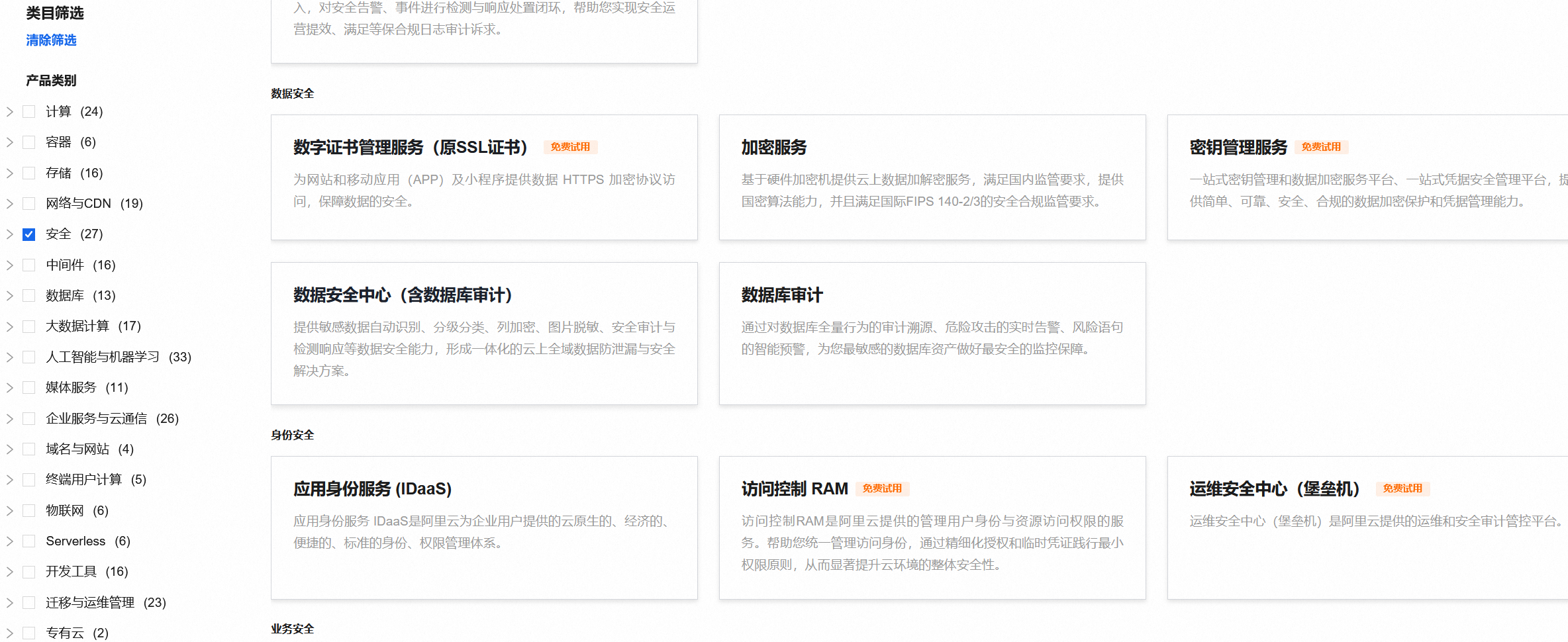Open the 数据库审计 product card
The image size is (1568, 642).
(781, 295)
